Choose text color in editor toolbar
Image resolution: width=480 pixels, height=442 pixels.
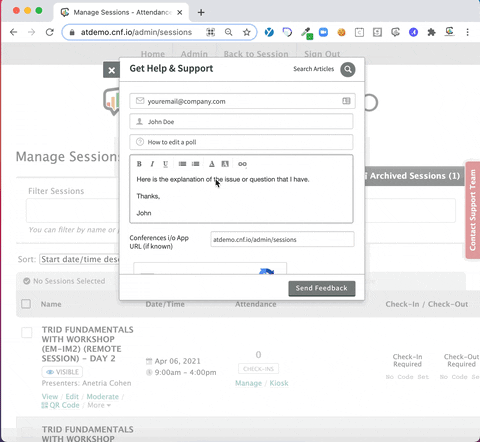[212, 164]
